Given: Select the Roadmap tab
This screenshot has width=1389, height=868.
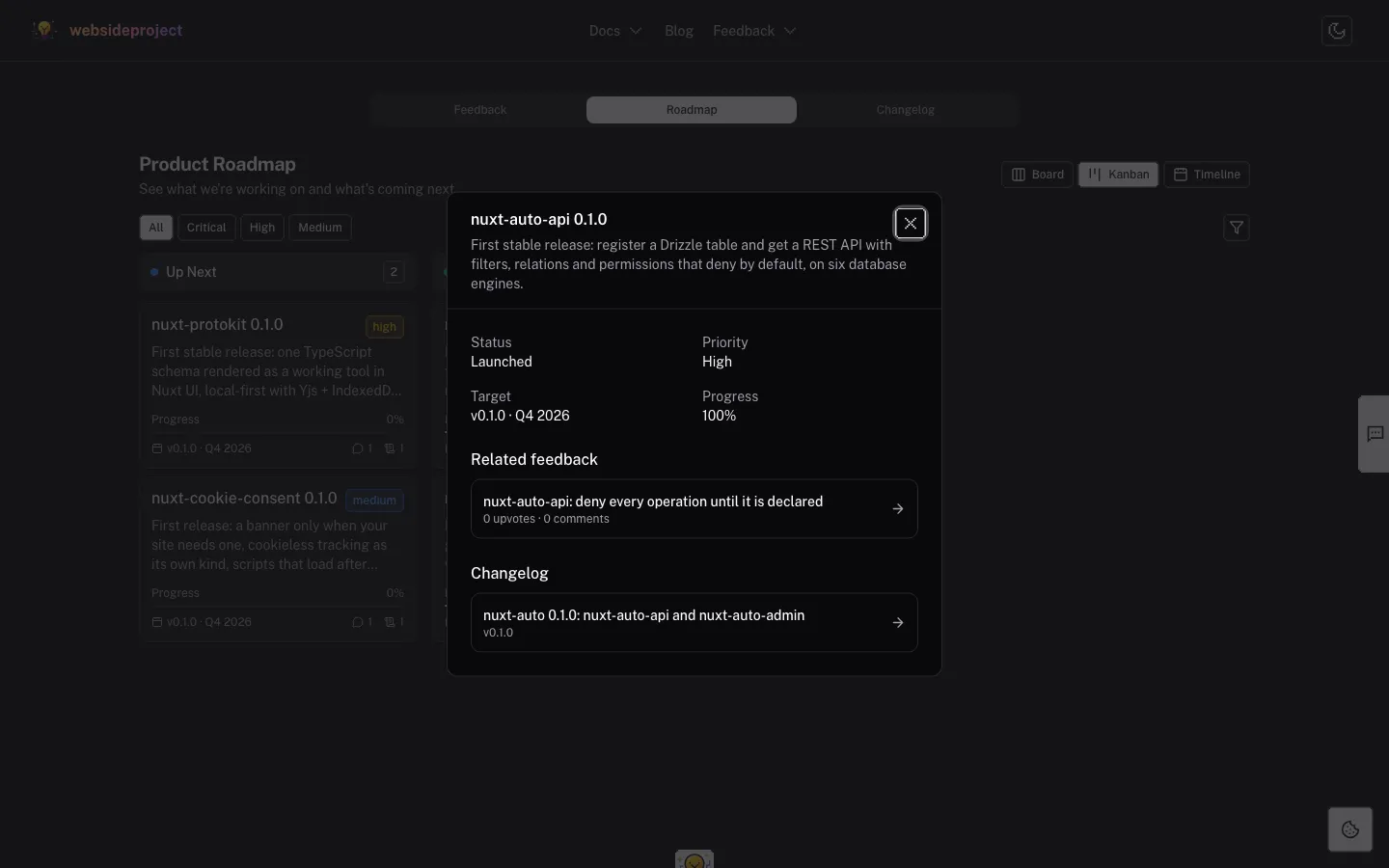Looking at the screenshot, I should [692, 110].
